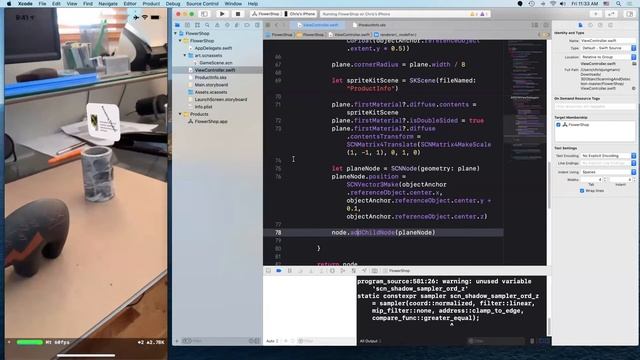The width and height of the screenshot is (640, 360).
Task: Open the Test navigator
Action: (227, 25)
